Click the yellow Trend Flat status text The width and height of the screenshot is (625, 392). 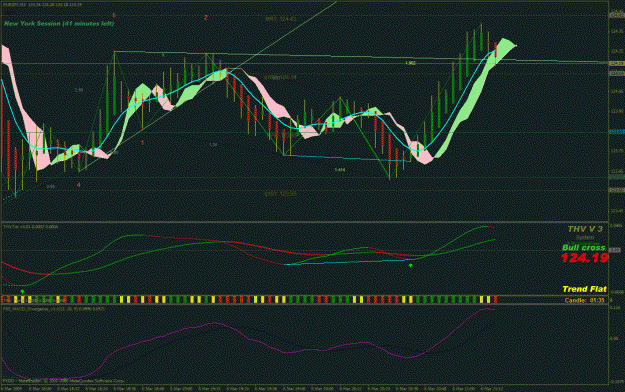click(x=584, y=289)
